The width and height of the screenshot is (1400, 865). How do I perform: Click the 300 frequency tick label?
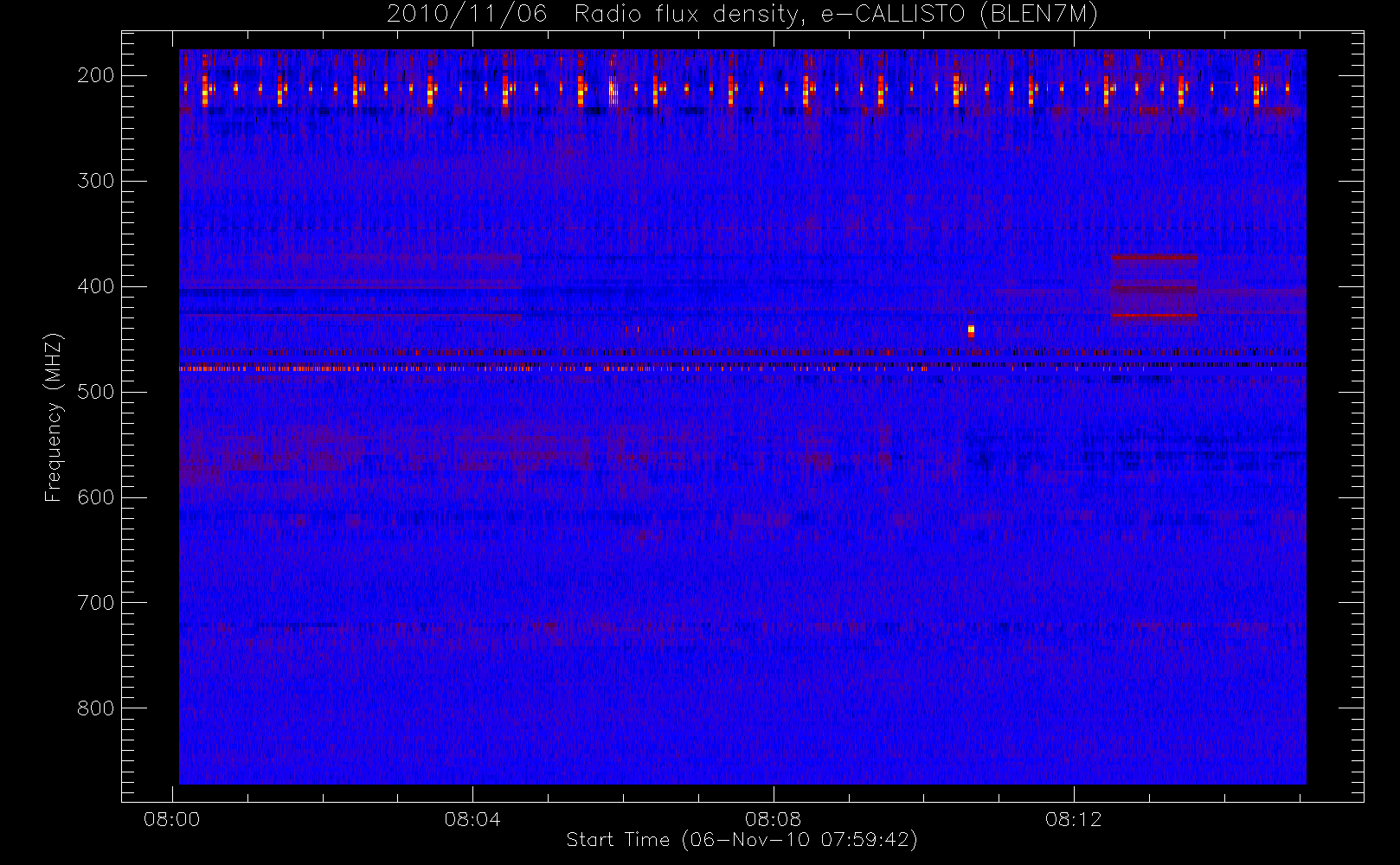tap(96, 181)
